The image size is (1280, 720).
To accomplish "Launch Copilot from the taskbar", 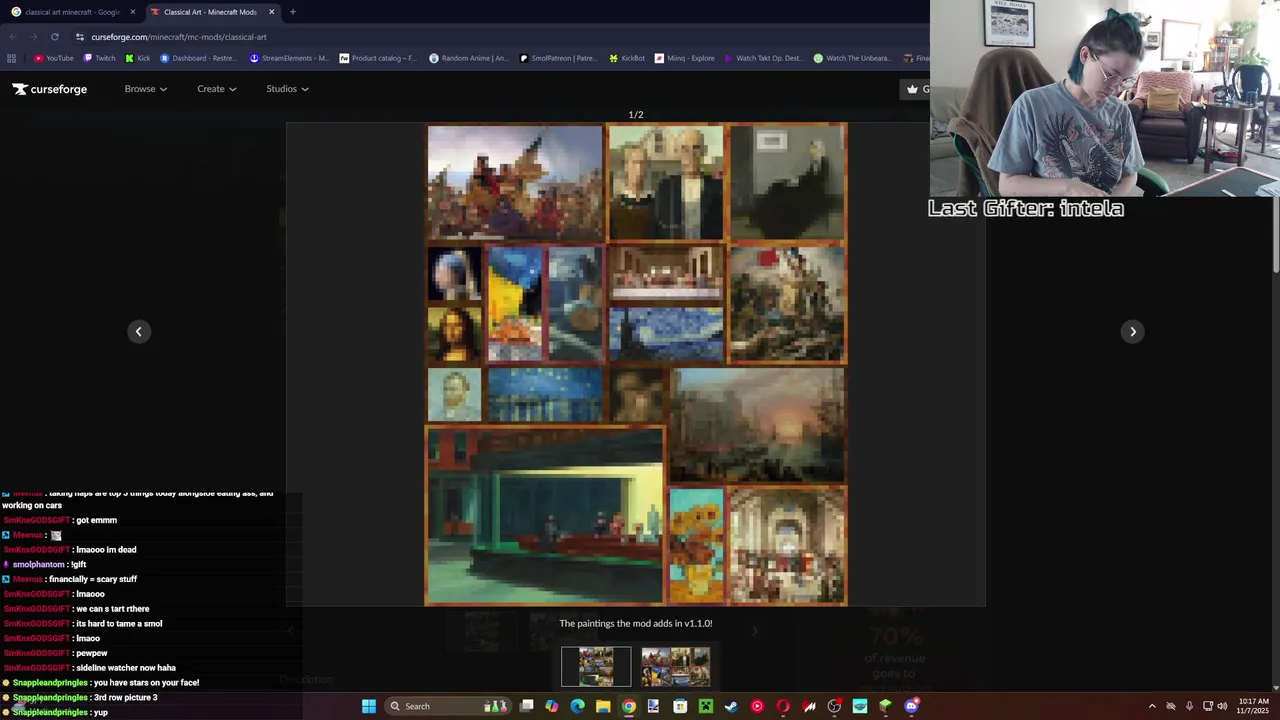I will pyautogui.click(x=552, y=706).
